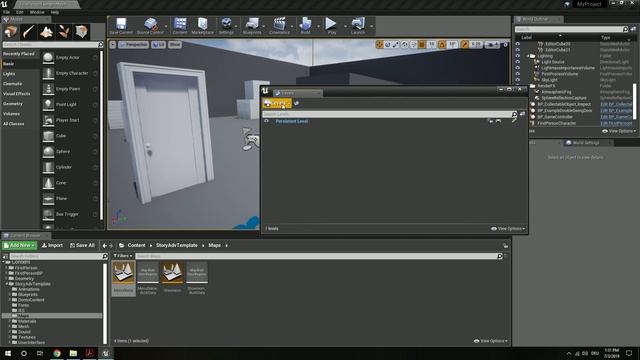The width and height of the screenshot is (640, 360).
Task: Open the viewport Show menu
Action: point(175,44)
